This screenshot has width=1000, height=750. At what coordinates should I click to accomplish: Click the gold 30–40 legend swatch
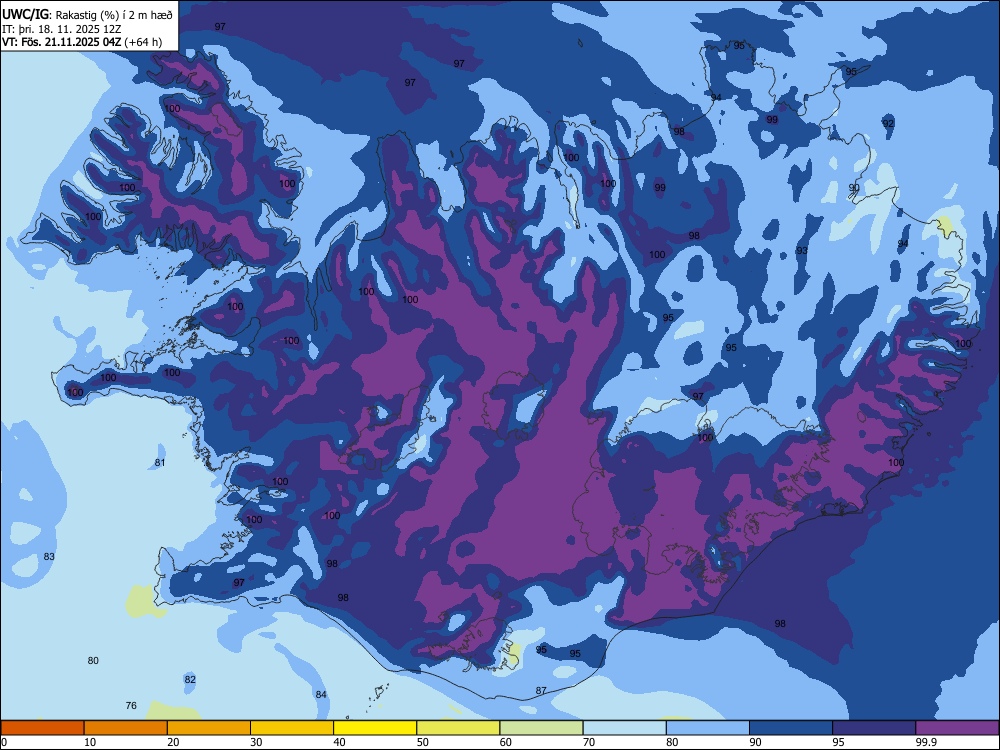point(292,728)
